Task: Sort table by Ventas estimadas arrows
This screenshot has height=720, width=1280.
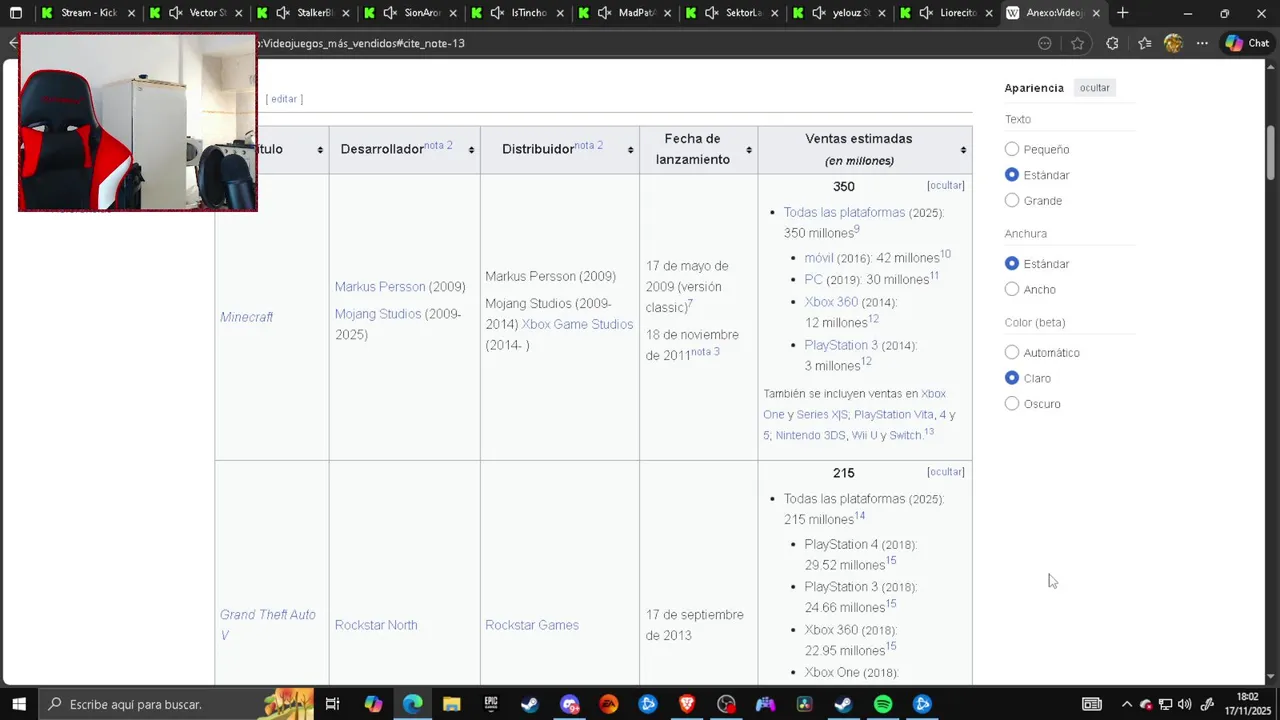Action: click(x=963, y=150)
